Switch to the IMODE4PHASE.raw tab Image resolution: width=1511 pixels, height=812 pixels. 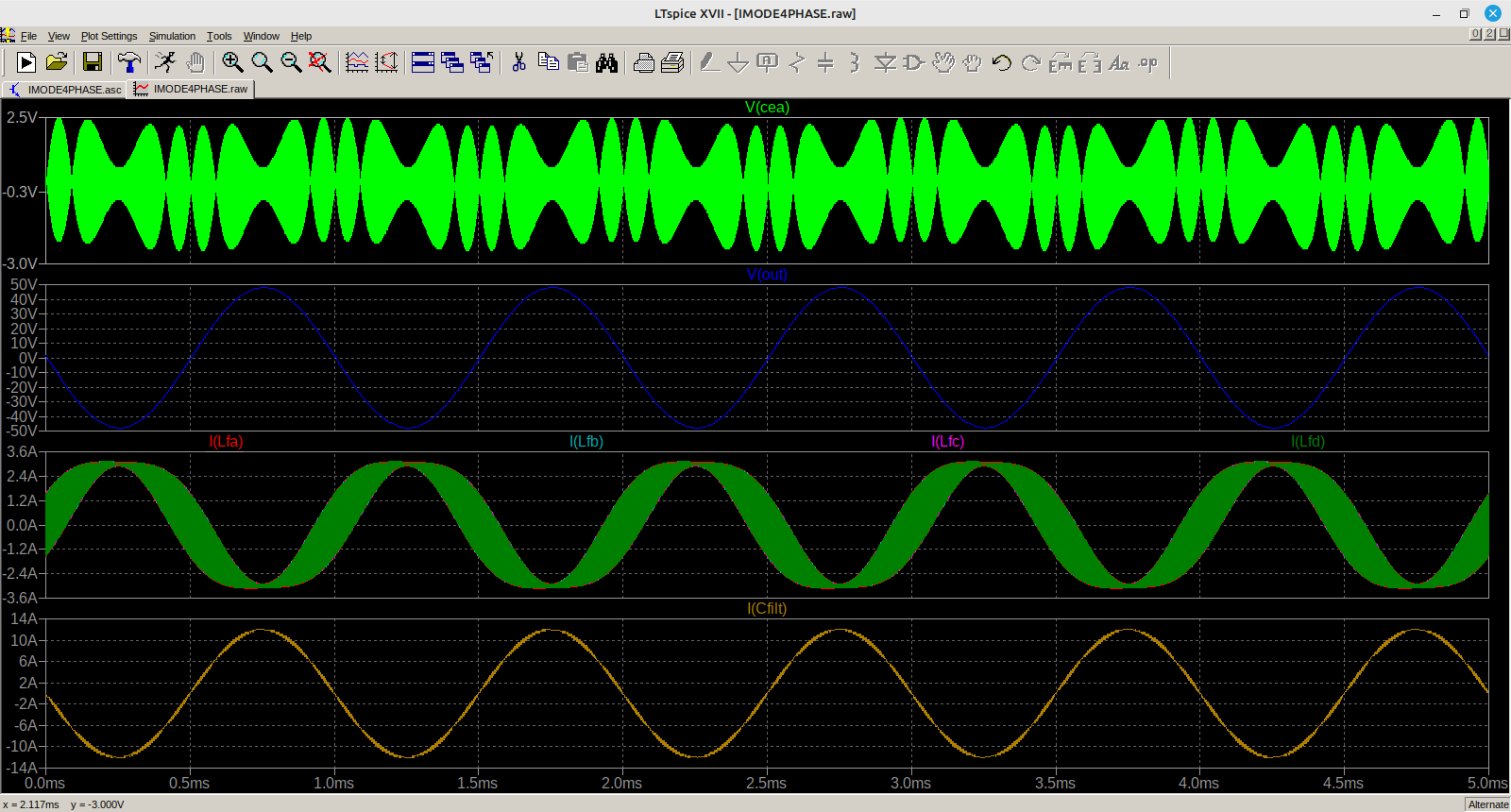tap(191, 89)
